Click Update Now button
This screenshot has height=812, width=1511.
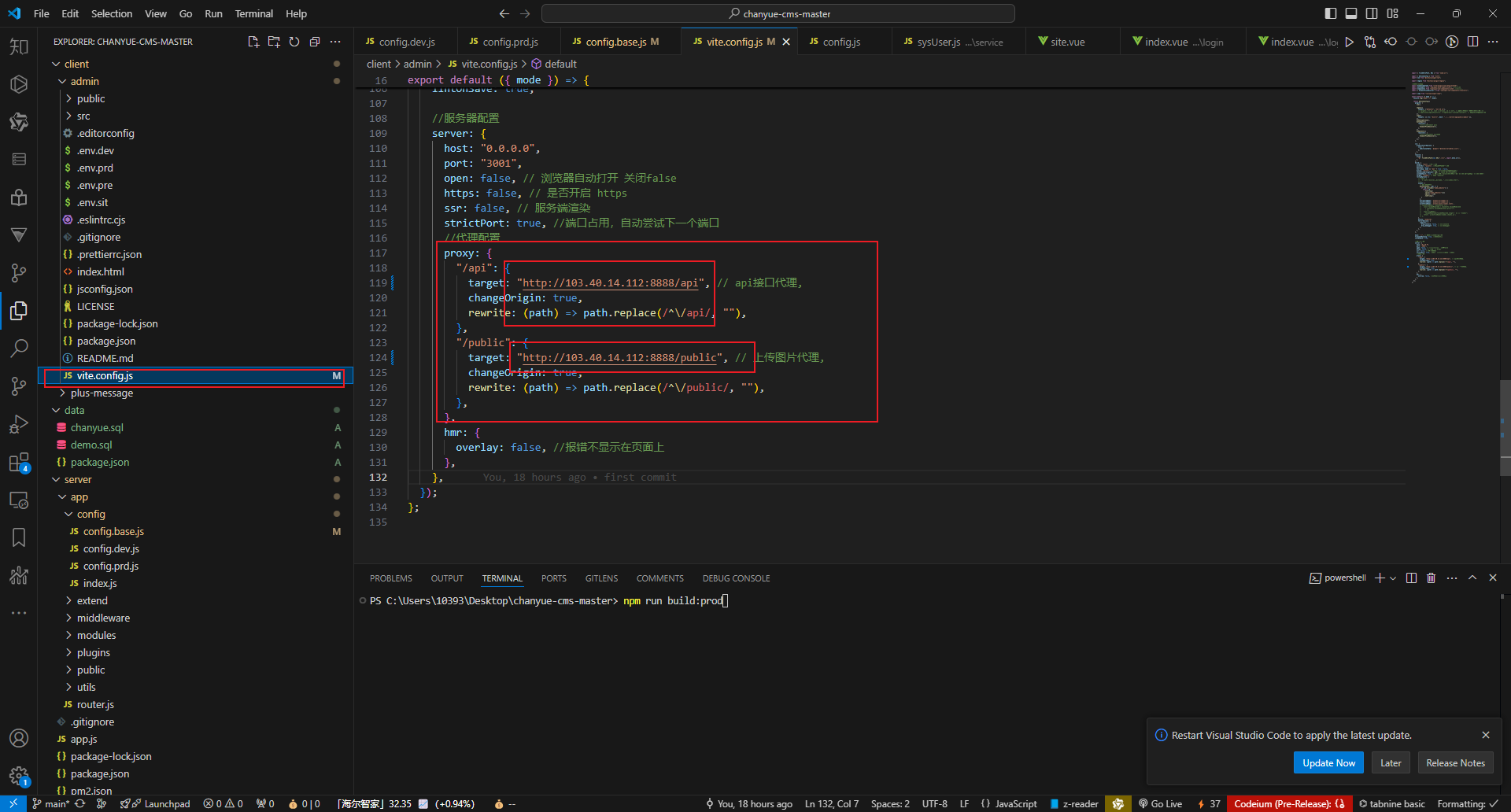pos(1328,762)
